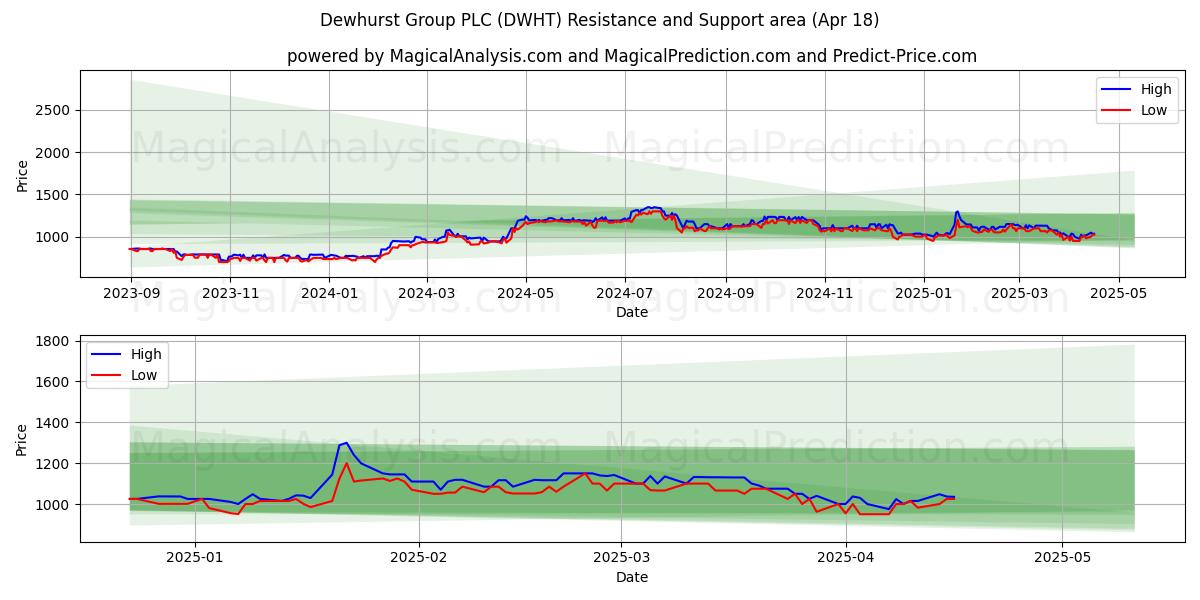Image resolution: width=1200 pixels, height=600 pixels.
Task: Click 'High' in the bottom chart legend
Action: click(x=146, y=354)
